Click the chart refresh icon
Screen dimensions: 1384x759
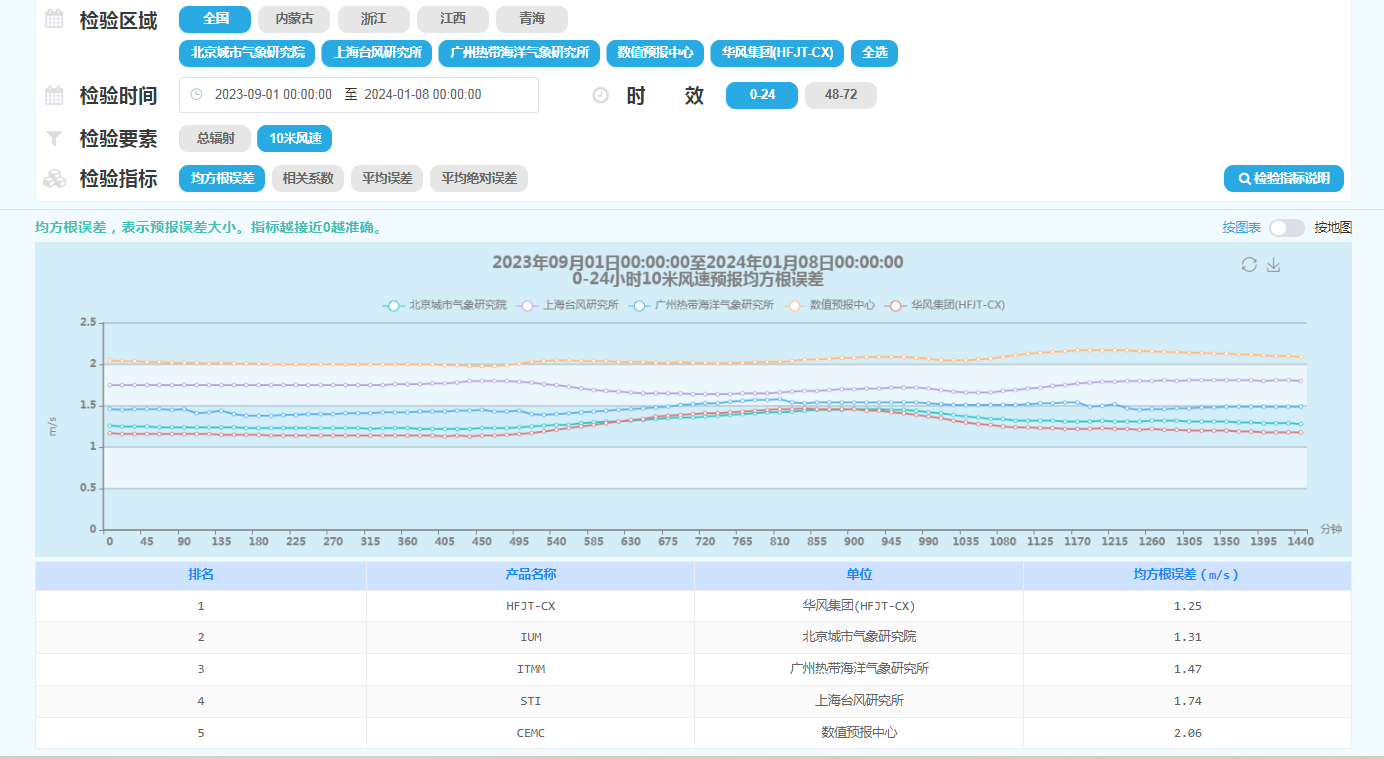[1249, 264]
